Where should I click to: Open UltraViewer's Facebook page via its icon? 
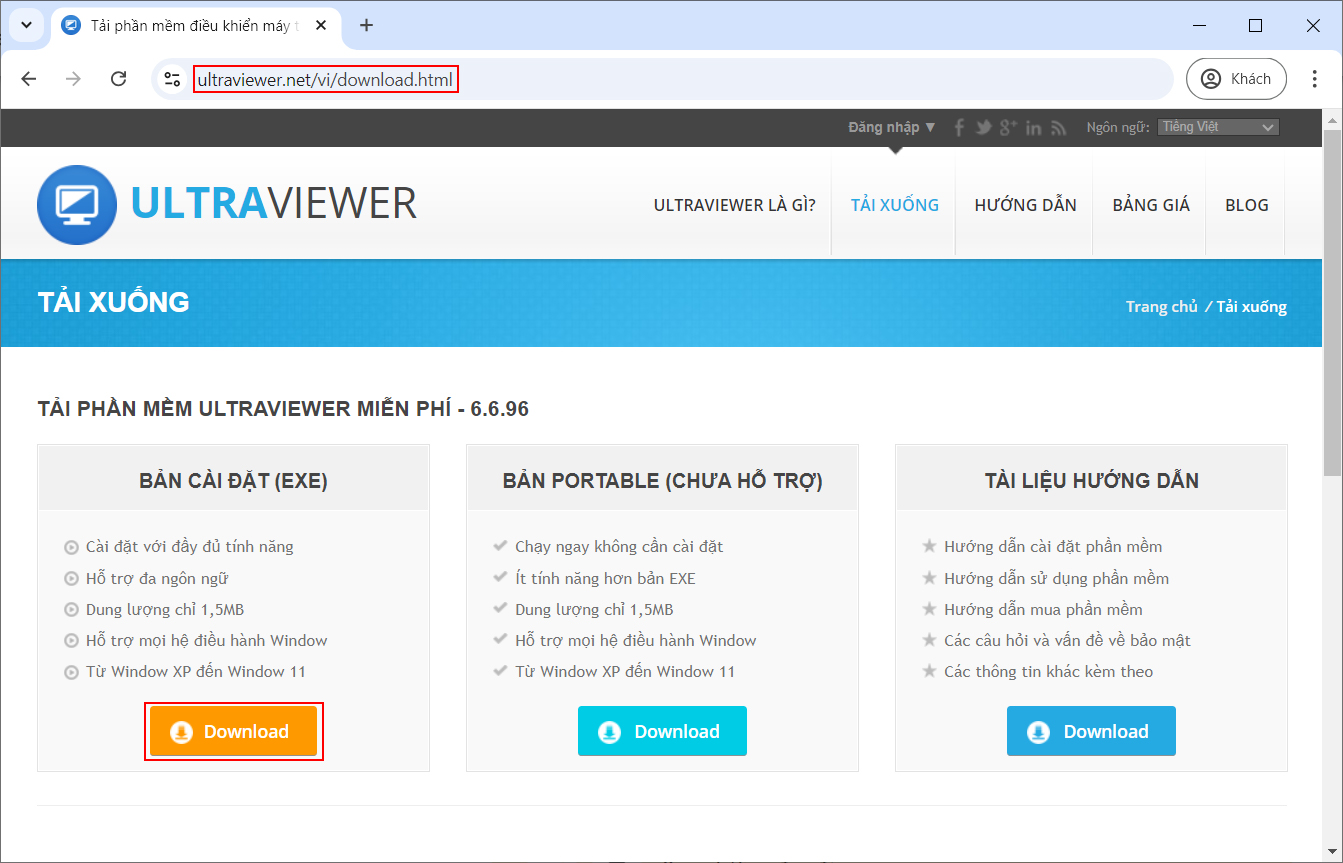click(x=958, y=127)
